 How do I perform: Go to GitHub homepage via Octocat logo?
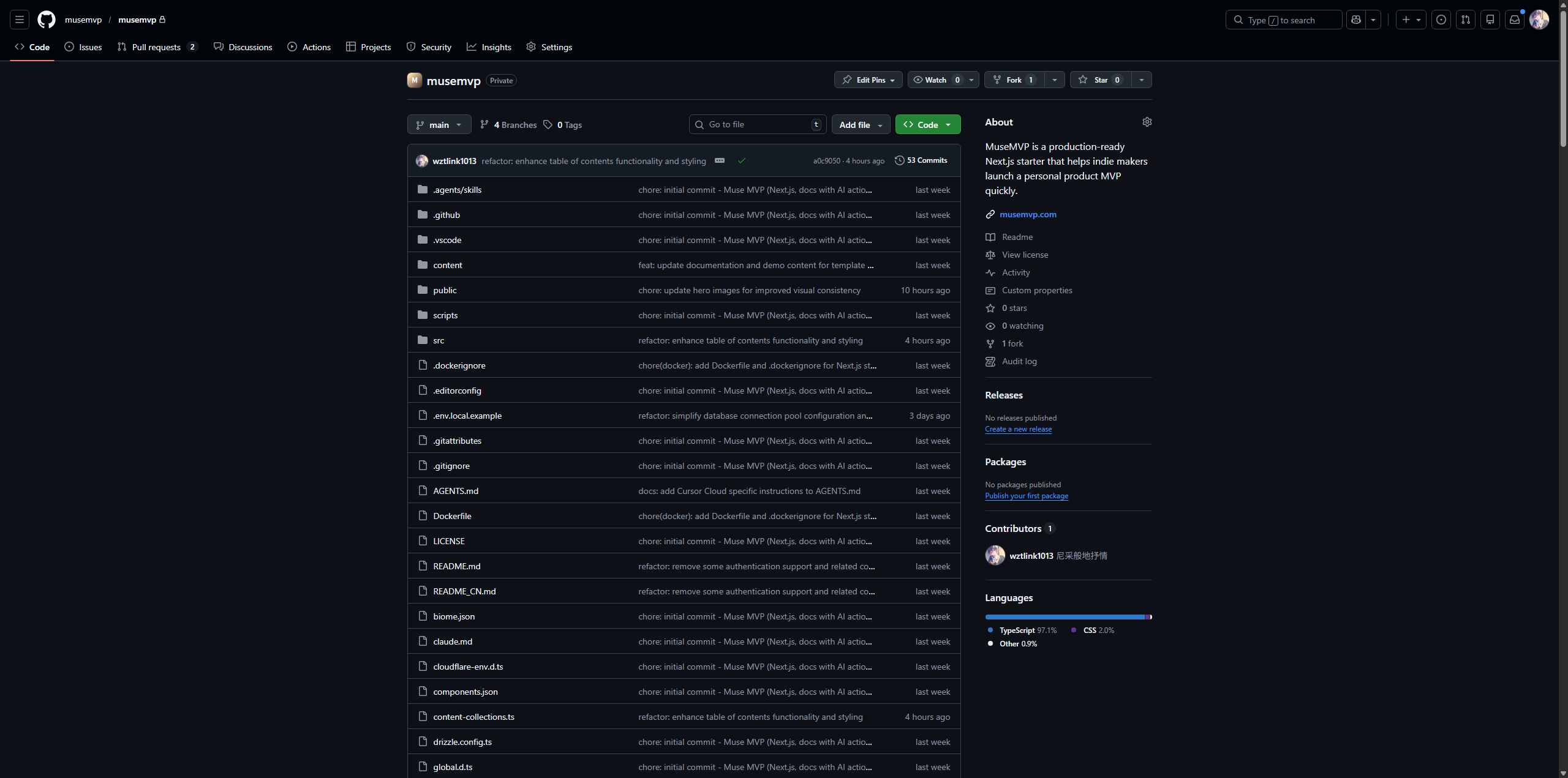pyautogui.click(x=47, y=20)
